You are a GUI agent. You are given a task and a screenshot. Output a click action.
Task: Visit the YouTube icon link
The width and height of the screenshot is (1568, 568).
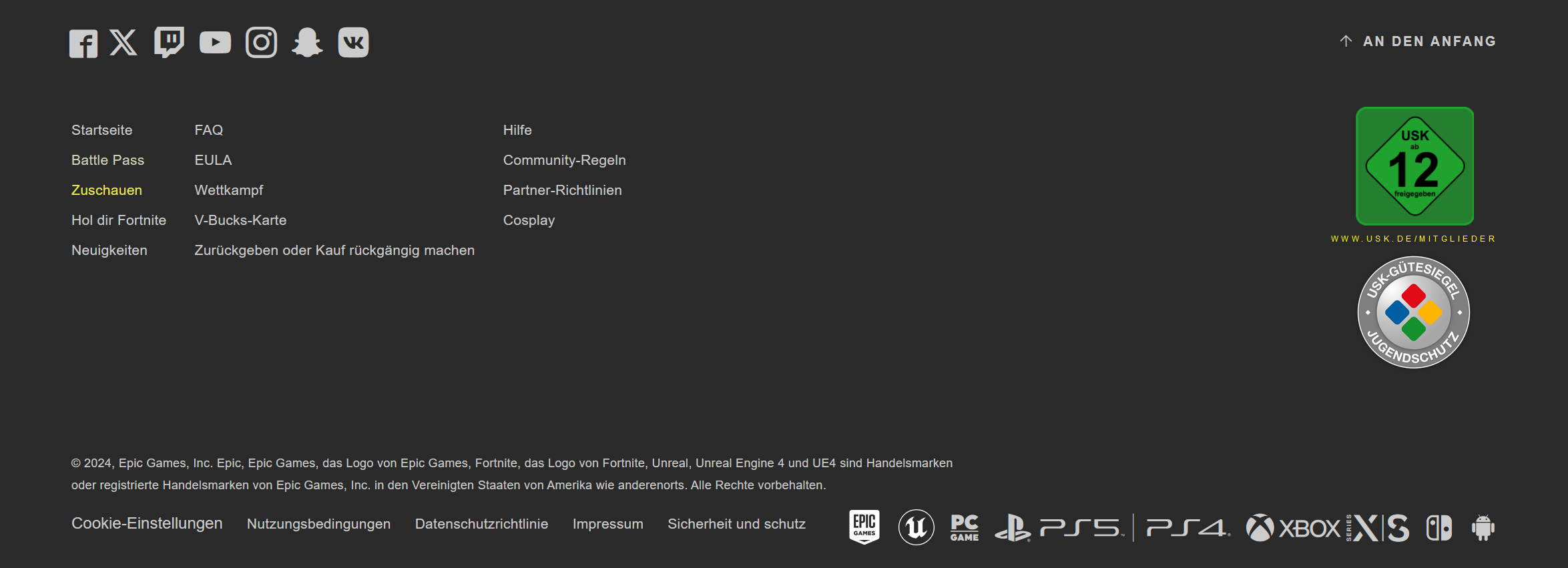(215, 43)
